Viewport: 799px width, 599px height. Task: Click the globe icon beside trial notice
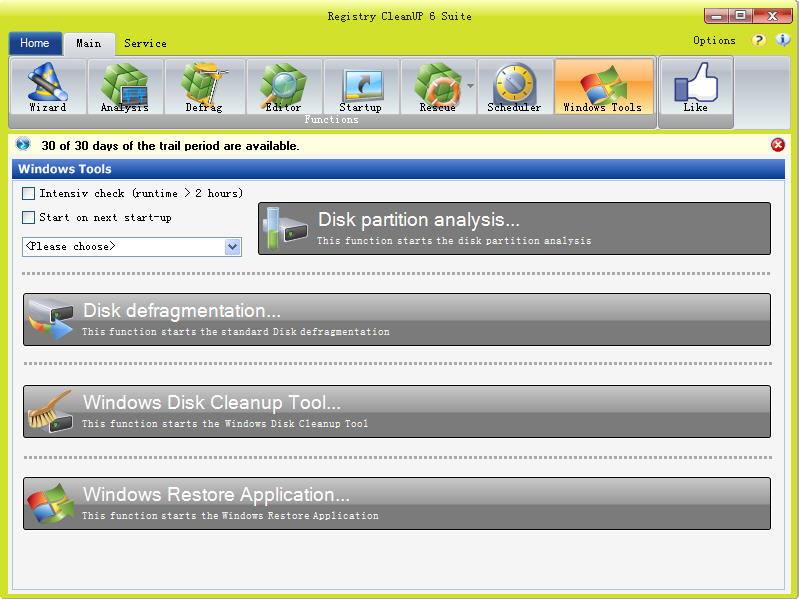coord(23,144)
